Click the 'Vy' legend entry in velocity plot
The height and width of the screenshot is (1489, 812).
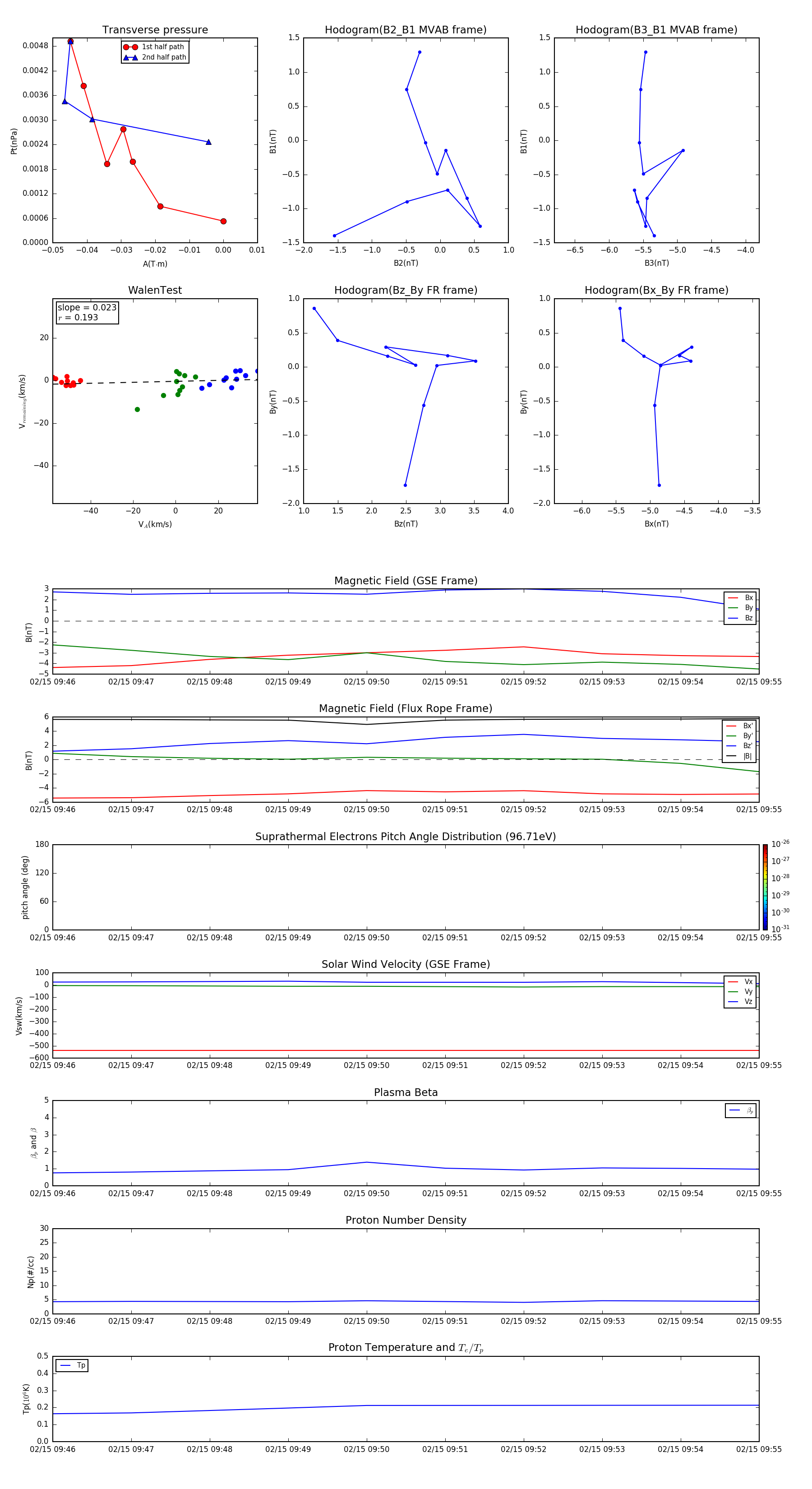tap(740, 992)
